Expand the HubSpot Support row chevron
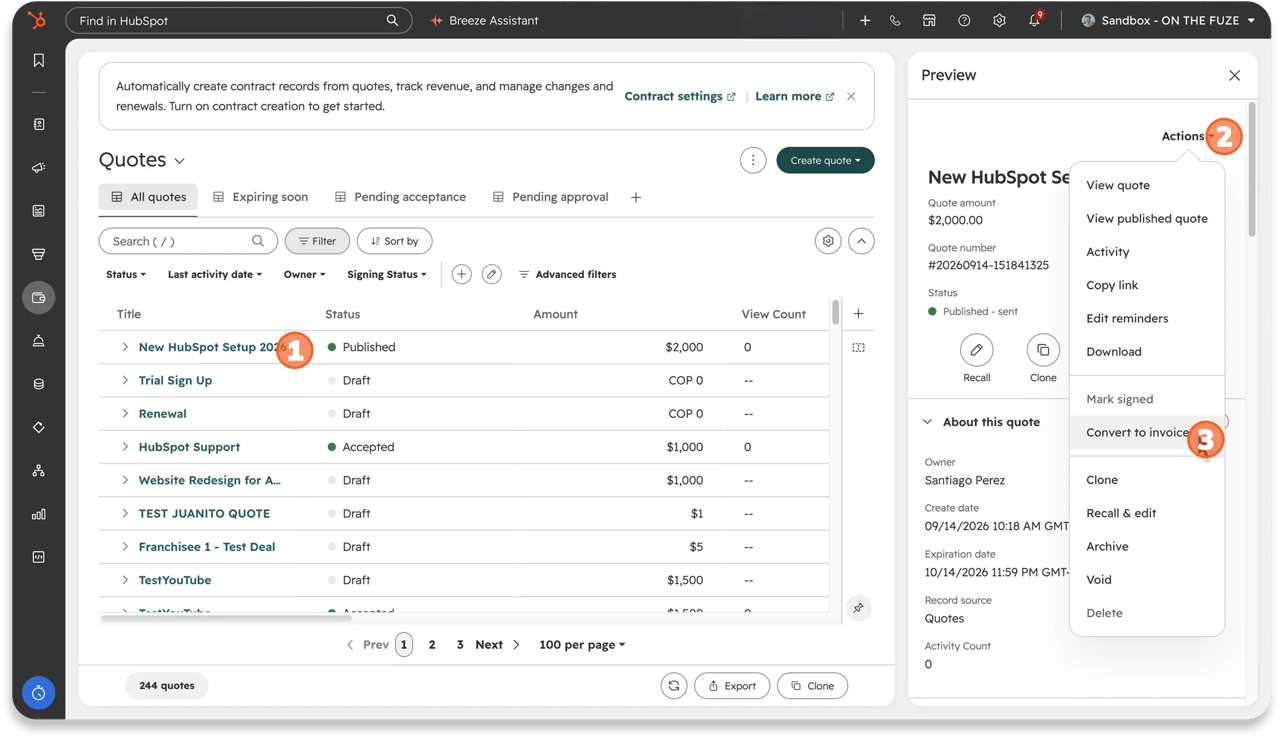This screenshot has height=739, width=1280. click(125, 447)
